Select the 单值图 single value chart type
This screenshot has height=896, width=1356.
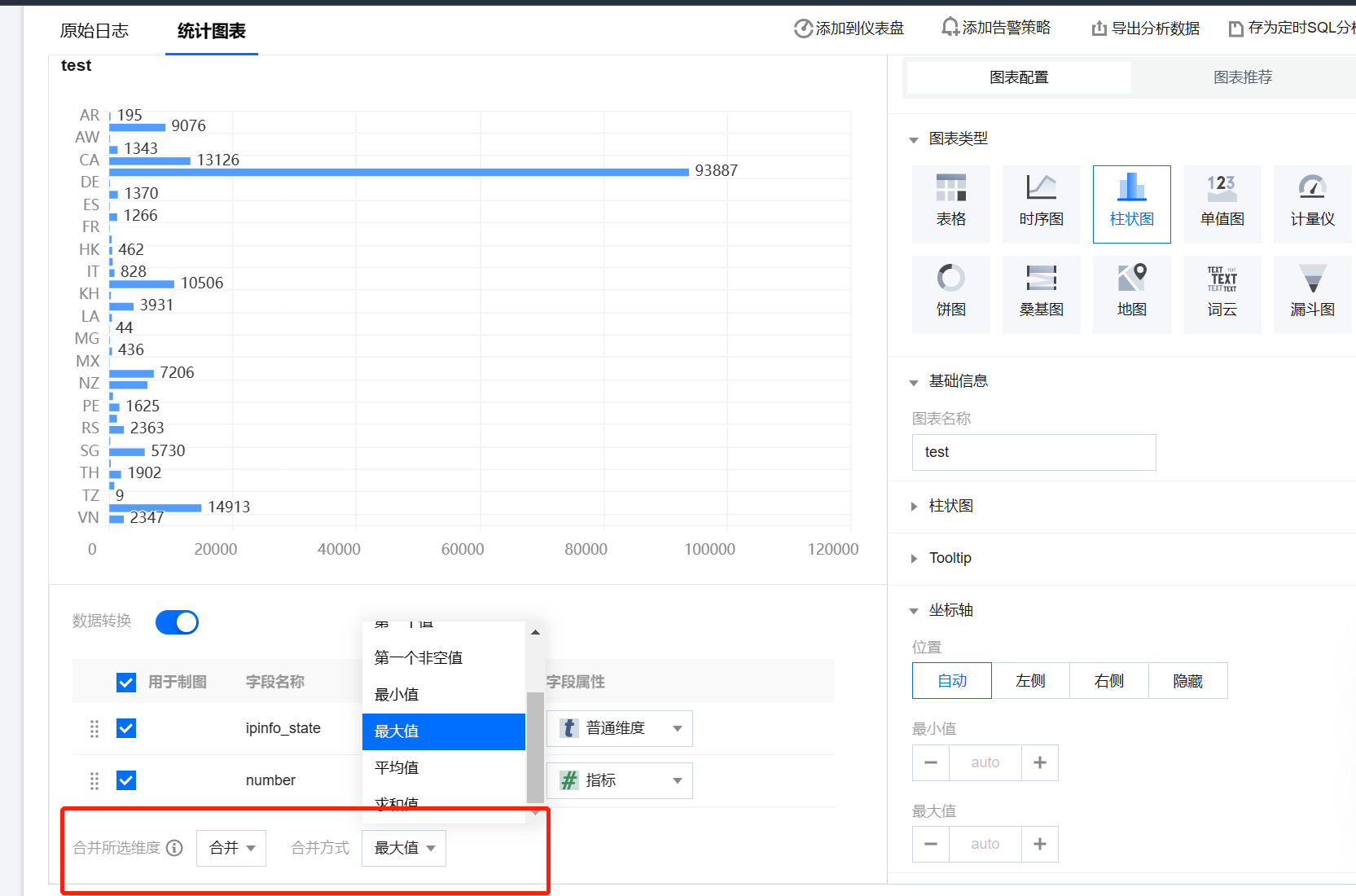1222,204
